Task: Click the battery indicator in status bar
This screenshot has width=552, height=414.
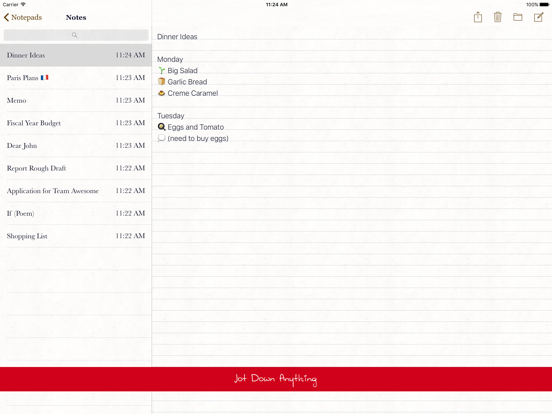Action: 544,5
